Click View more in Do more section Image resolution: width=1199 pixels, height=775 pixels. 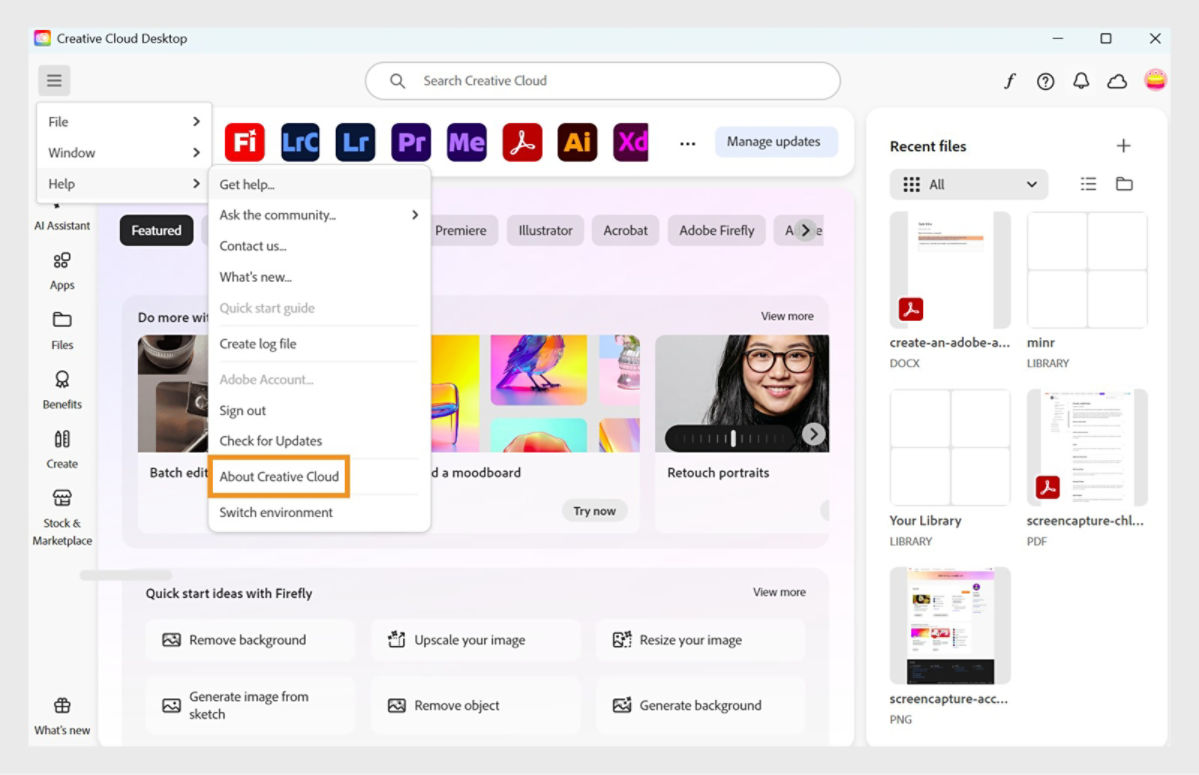(x=787, y=316)
